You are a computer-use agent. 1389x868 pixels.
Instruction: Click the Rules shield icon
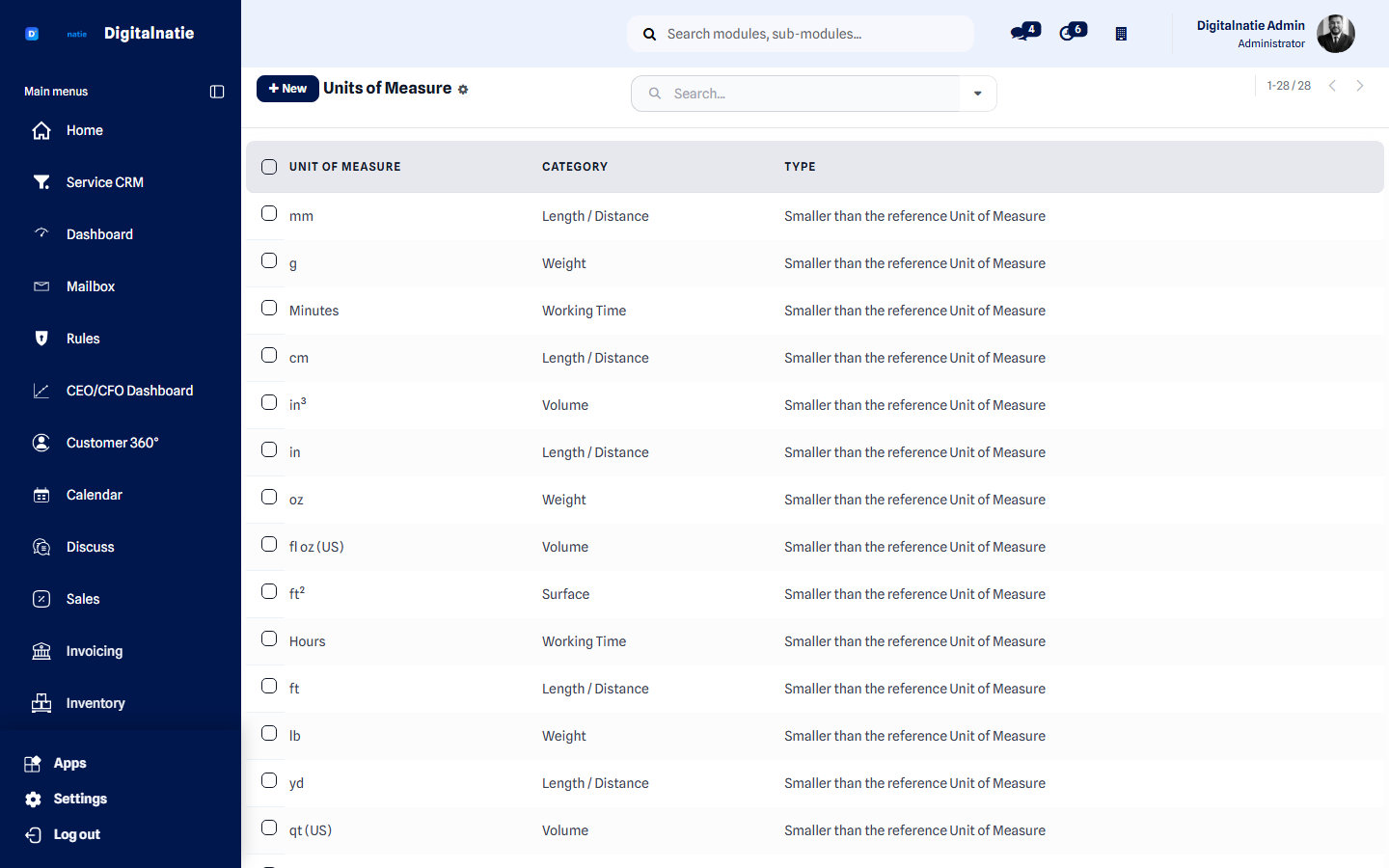click(x=41, y=339)
